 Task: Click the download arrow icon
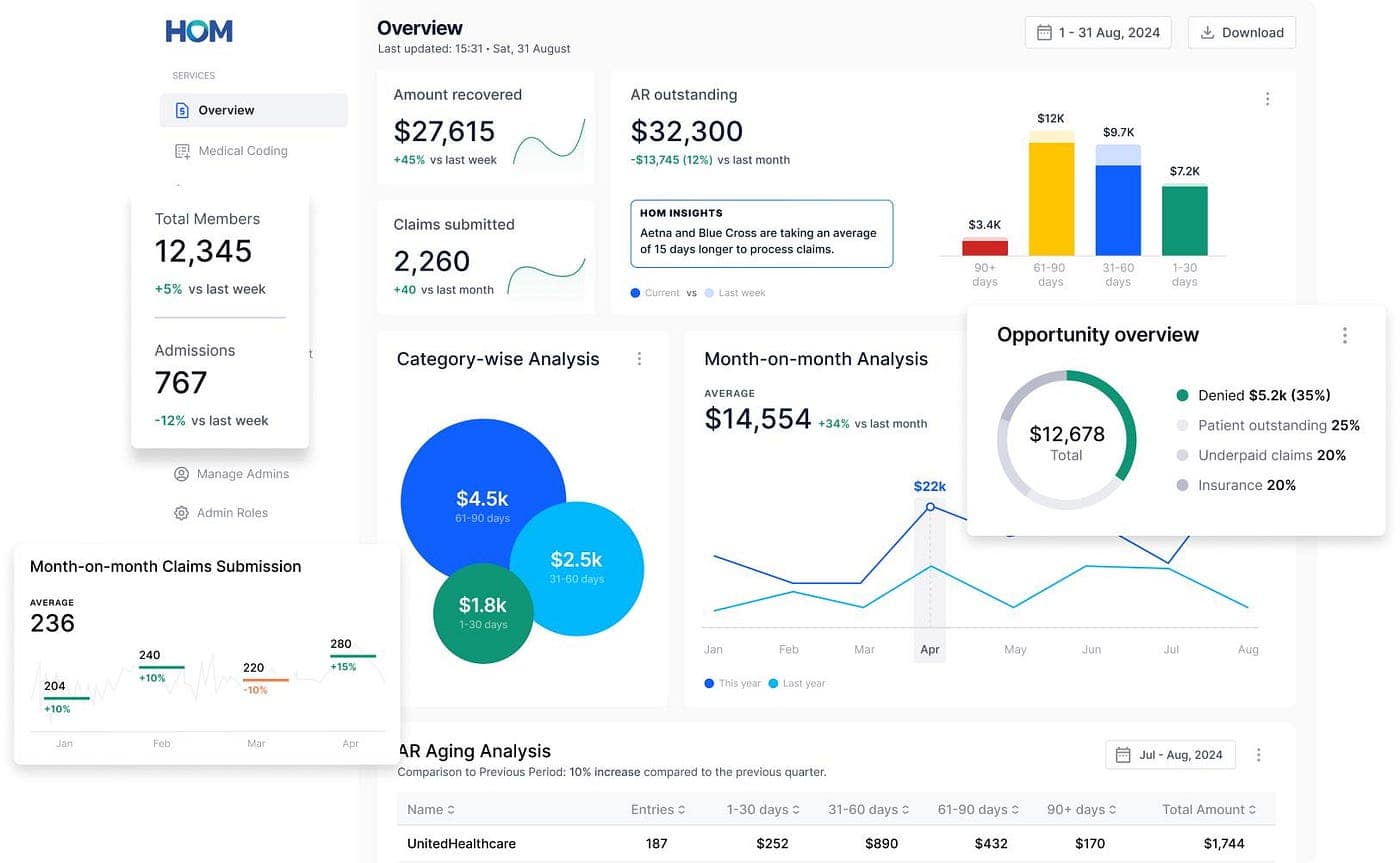click(1207, 32)
